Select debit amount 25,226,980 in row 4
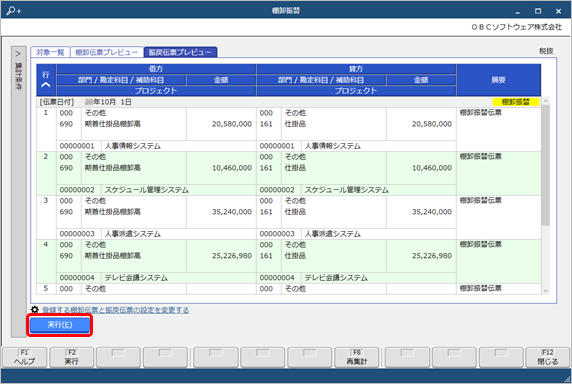The width and height of the screenshot is (572, 384). [232, 256]
